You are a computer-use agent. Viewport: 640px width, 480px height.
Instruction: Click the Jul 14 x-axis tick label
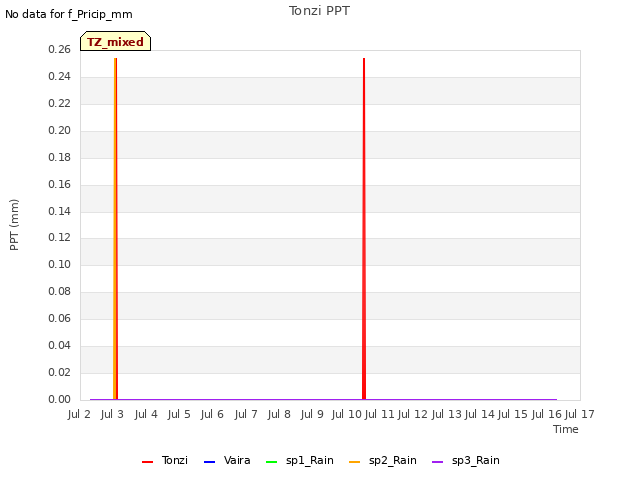click(x=479, y=414)
